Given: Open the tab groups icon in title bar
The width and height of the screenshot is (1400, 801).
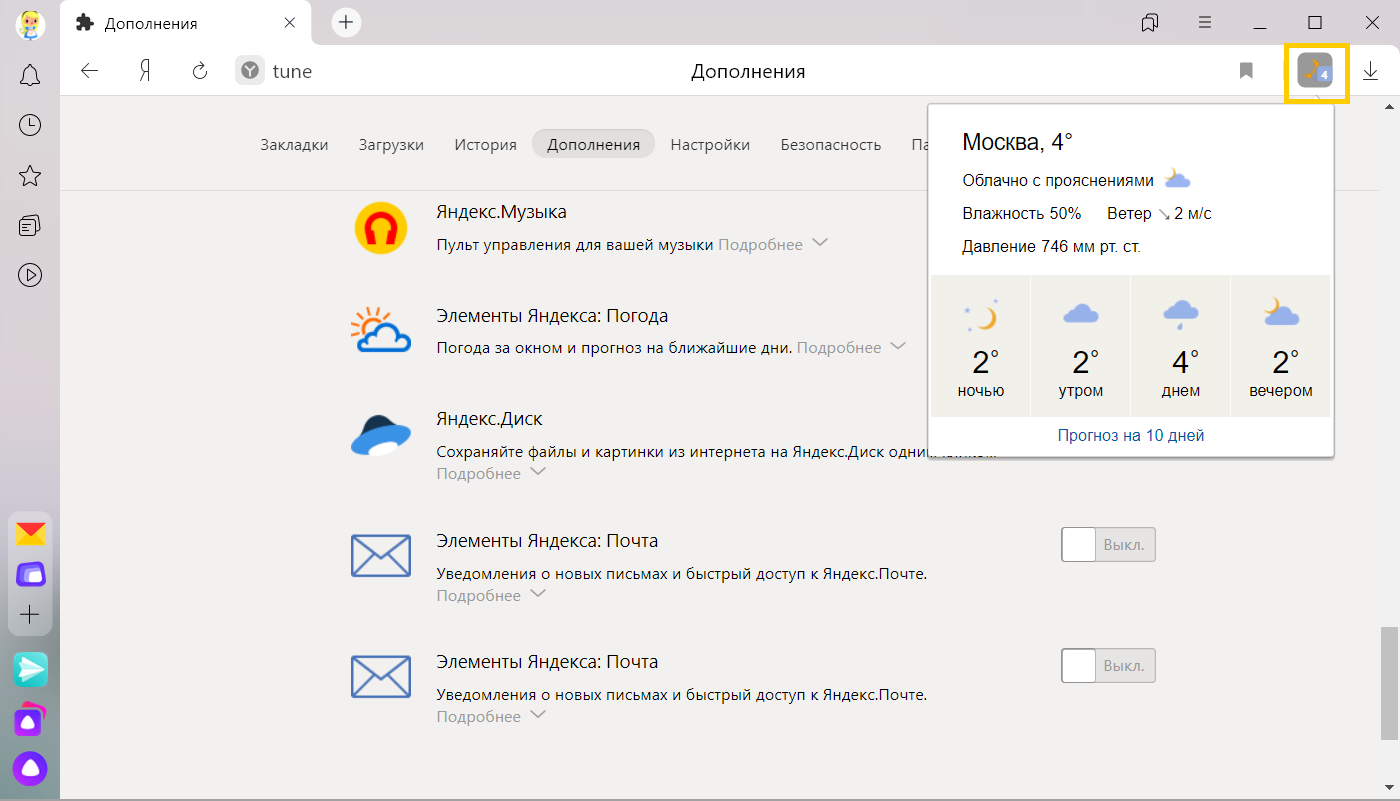Looking at the screenshot, I should [1150, 22].
